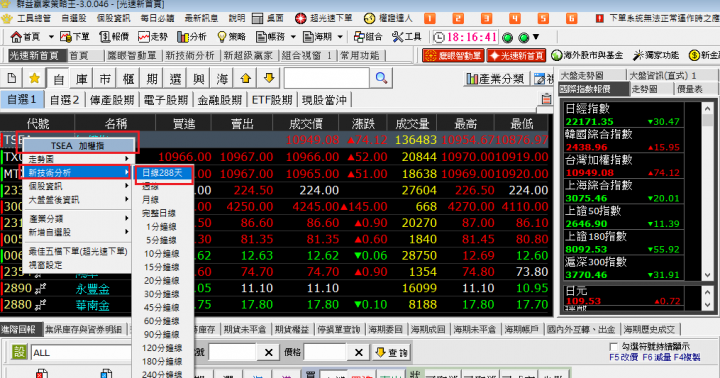Expand the dropdown arrow next to 首頁
Screen dimensions: 720x378
pos(51,37)
